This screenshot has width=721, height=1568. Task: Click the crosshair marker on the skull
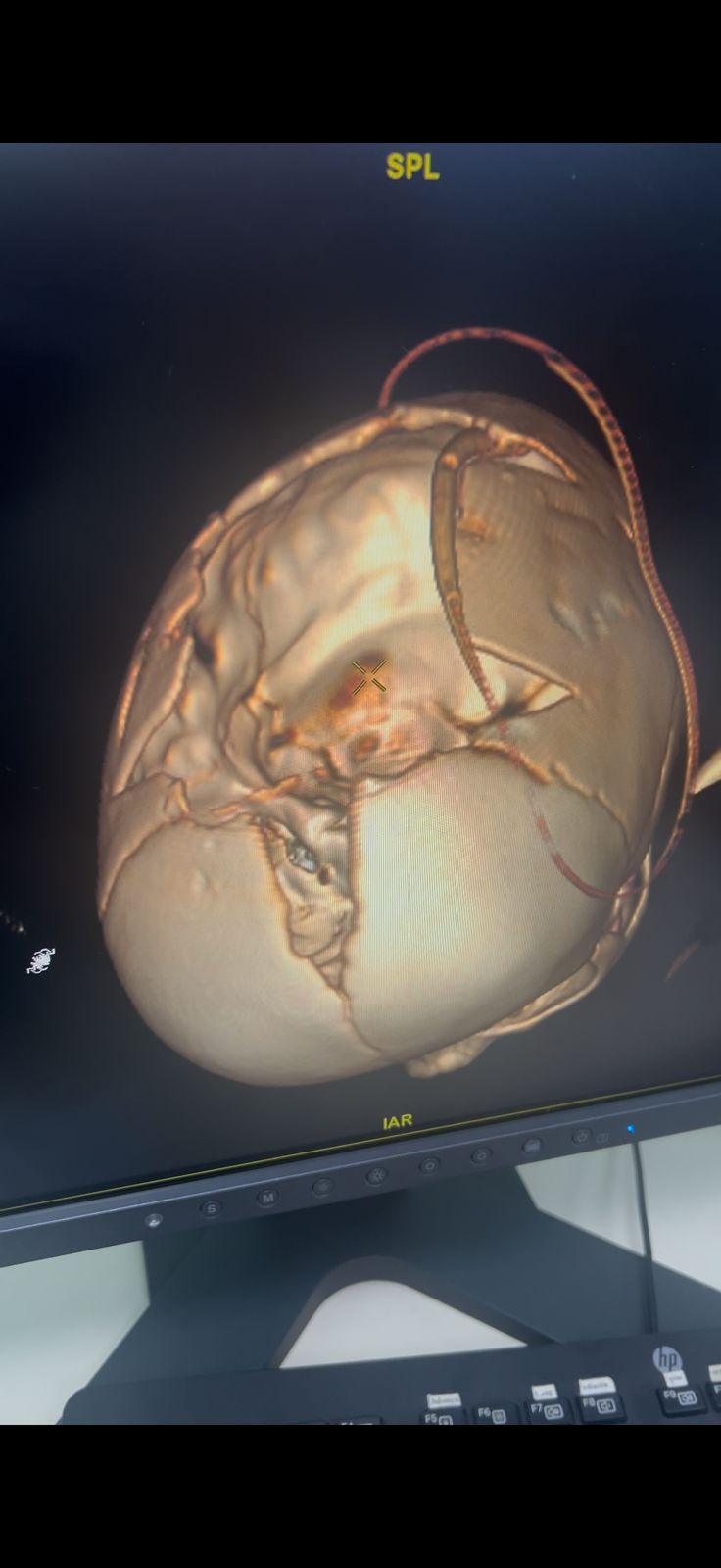click(x=369, y=676)
